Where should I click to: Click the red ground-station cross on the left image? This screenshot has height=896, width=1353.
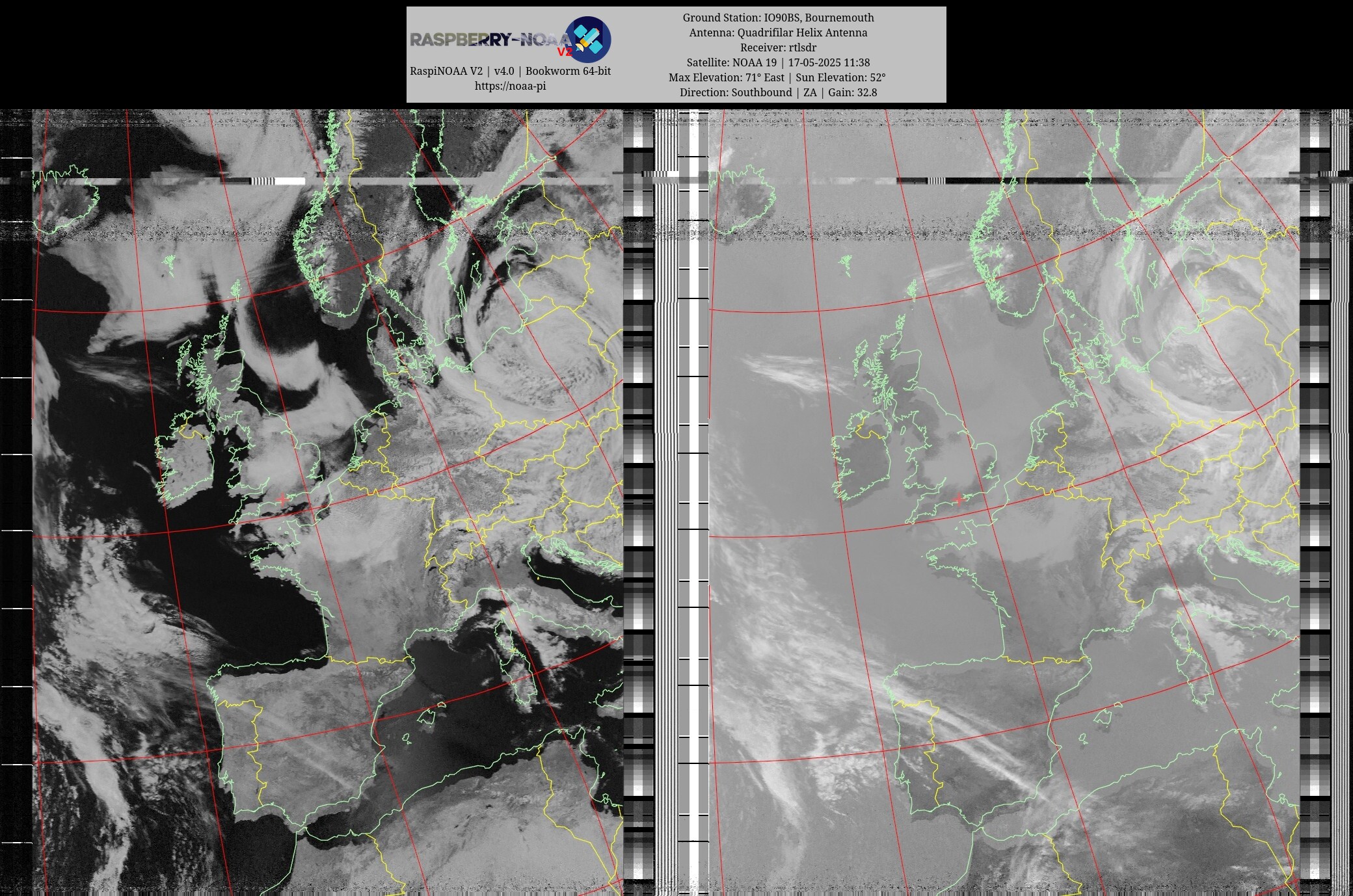click(281, 499)
